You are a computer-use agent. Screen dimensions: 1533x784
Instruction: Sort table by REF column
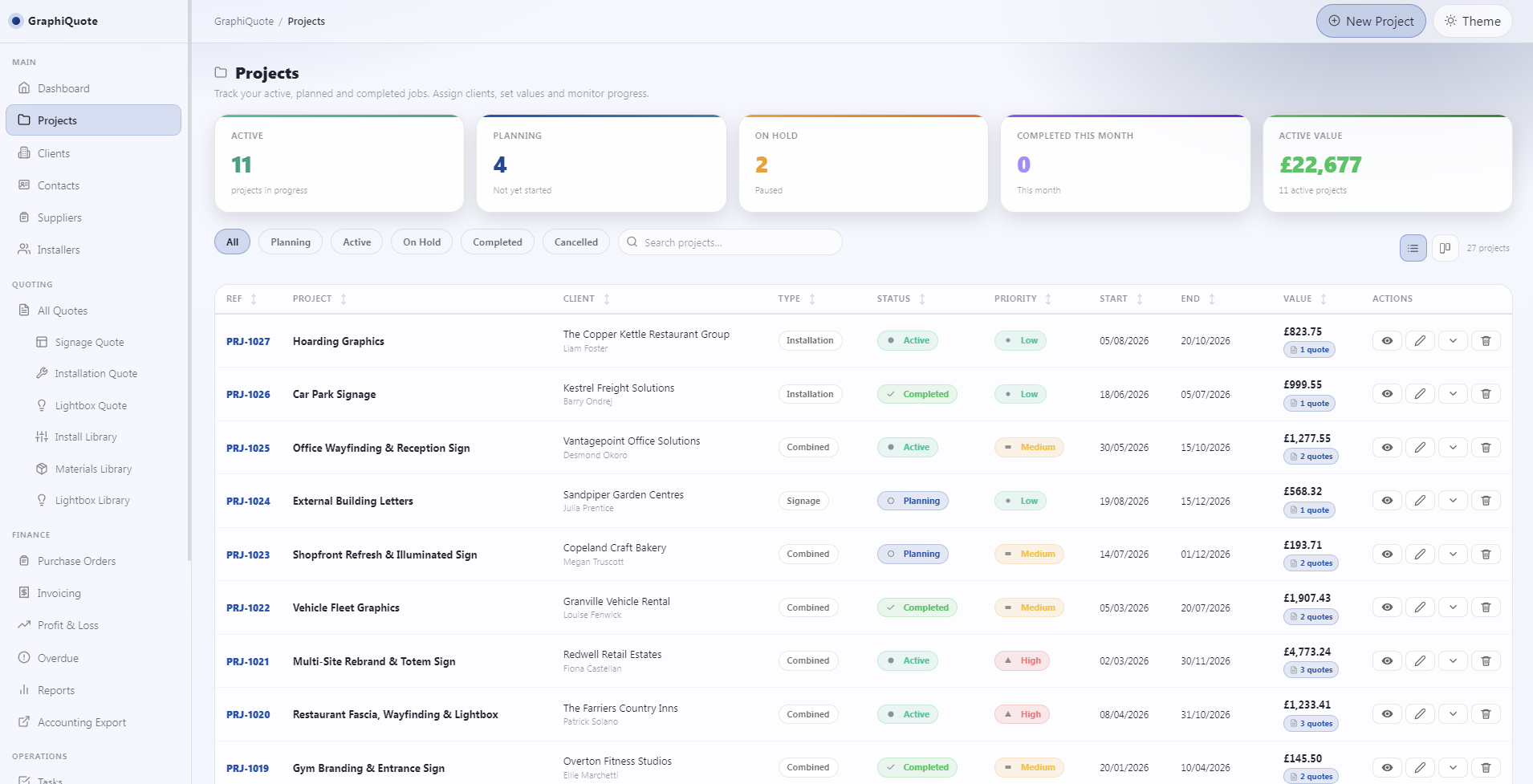[242, 299]
